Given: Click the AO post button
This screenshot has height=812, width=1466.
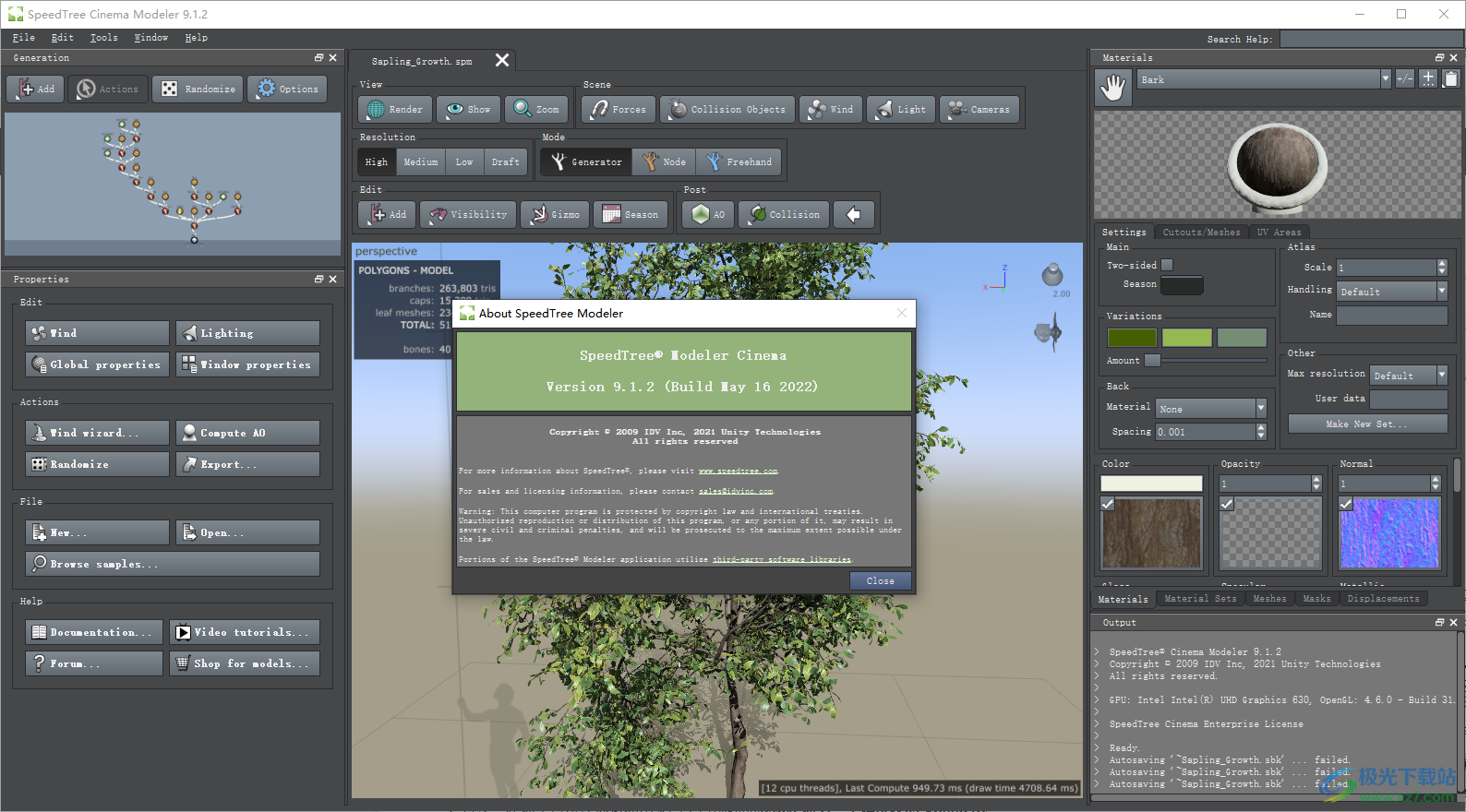Looking at the screenshot, I should point(708,214).
